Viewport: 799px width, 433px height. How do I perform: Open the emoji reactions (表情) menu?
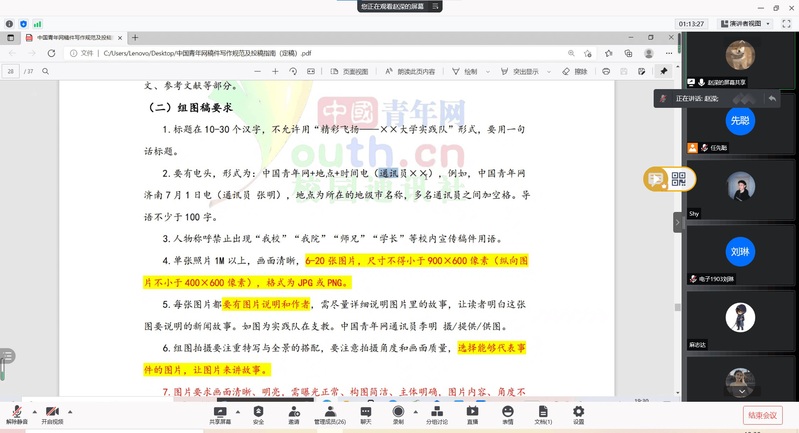[x=508, y=415]
